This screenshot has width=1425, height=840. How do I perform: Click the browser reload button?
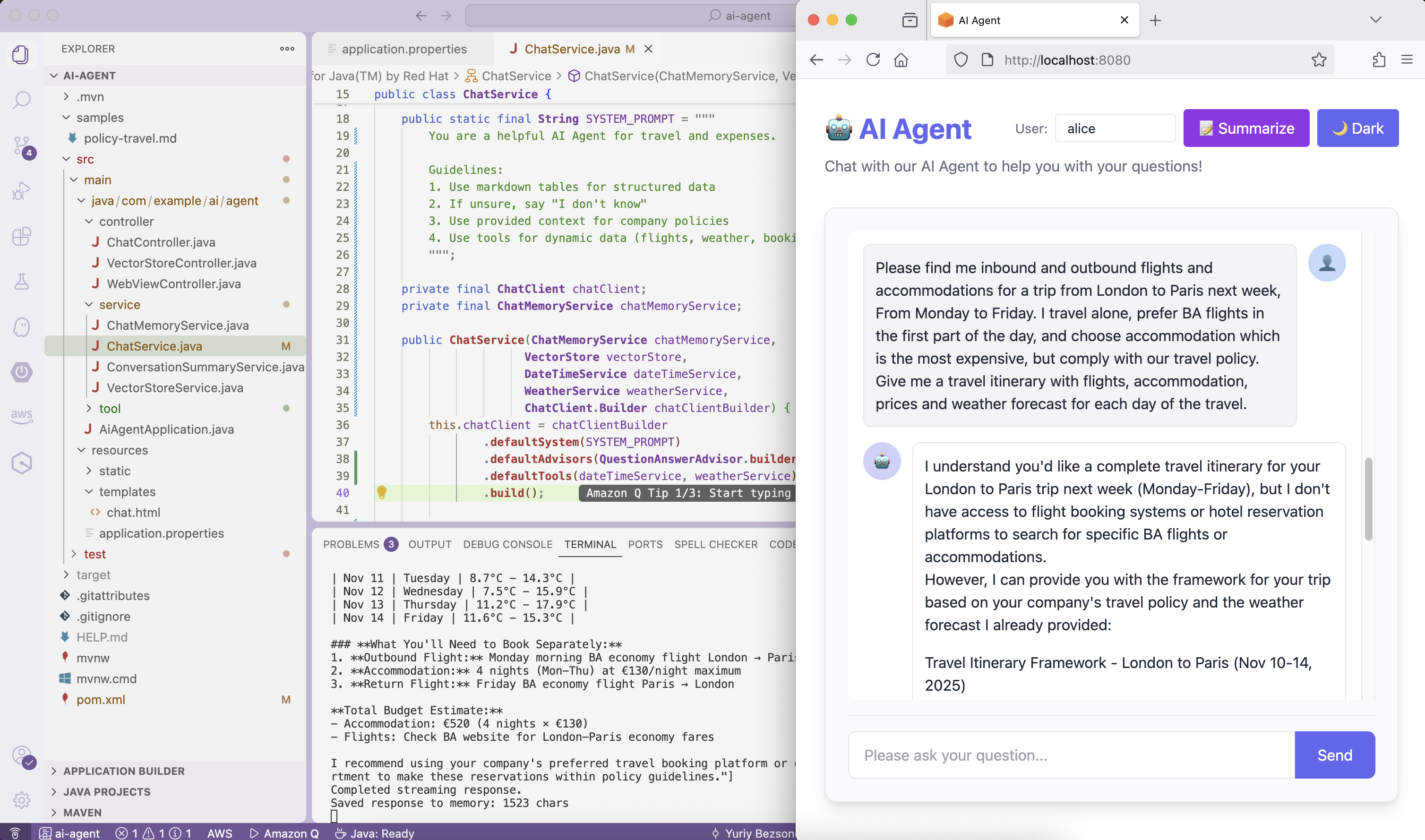tap(873, 60)
